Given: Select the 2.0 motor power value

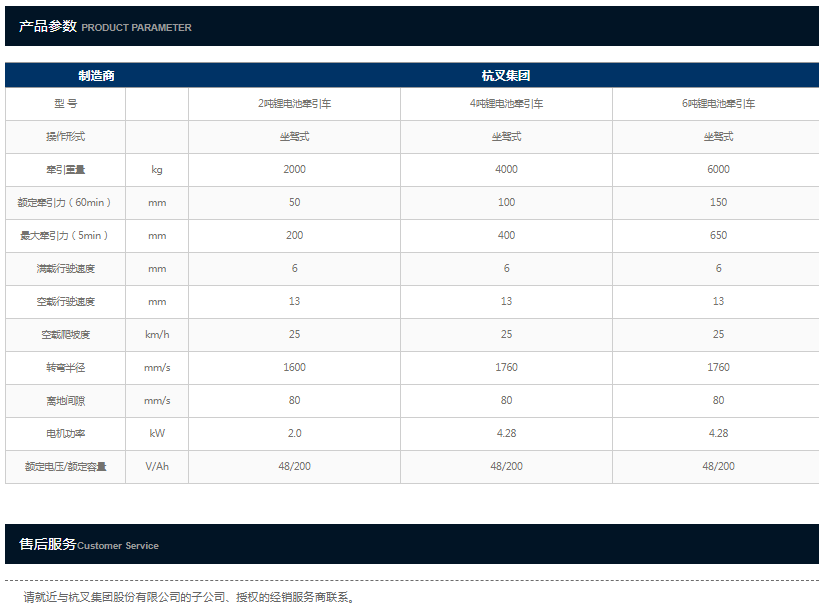Looking at the screenshot, I should tap(295, 433).
